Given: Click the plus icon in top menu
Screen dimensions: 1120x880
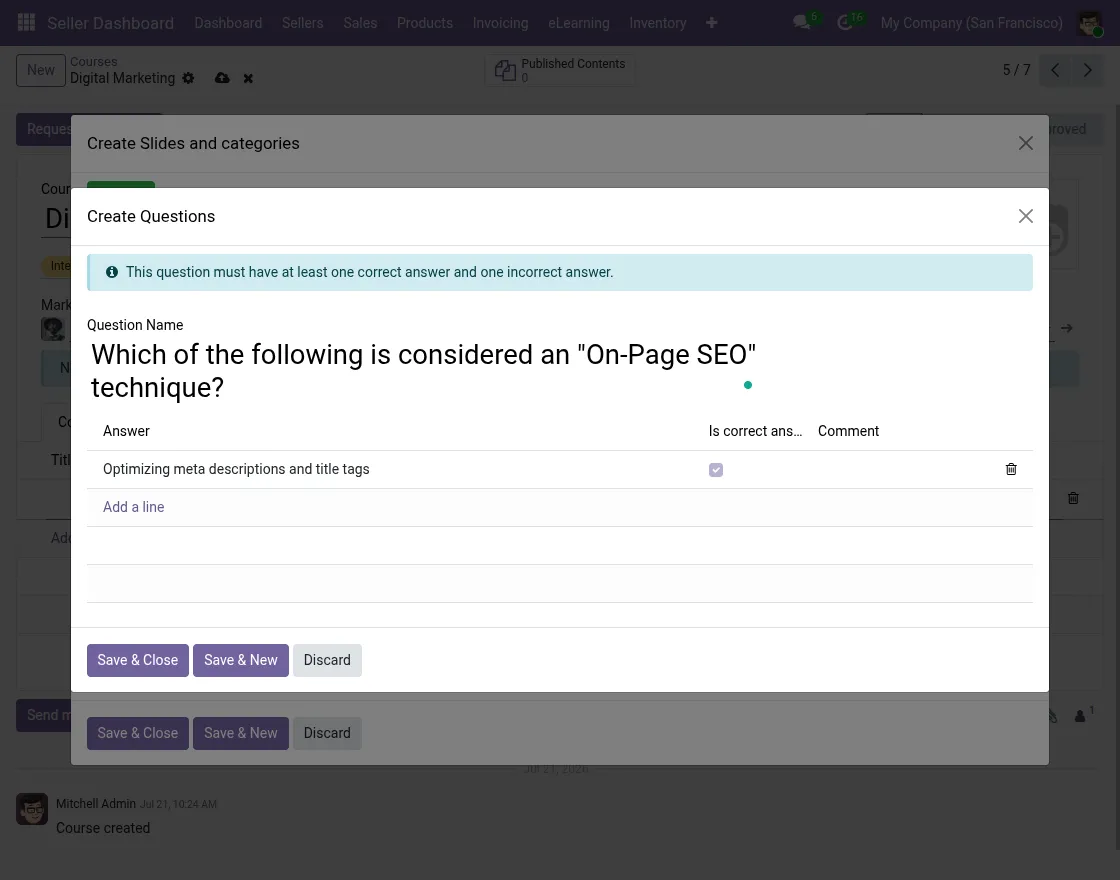Looking at the screenshot, I should [711, 23].
